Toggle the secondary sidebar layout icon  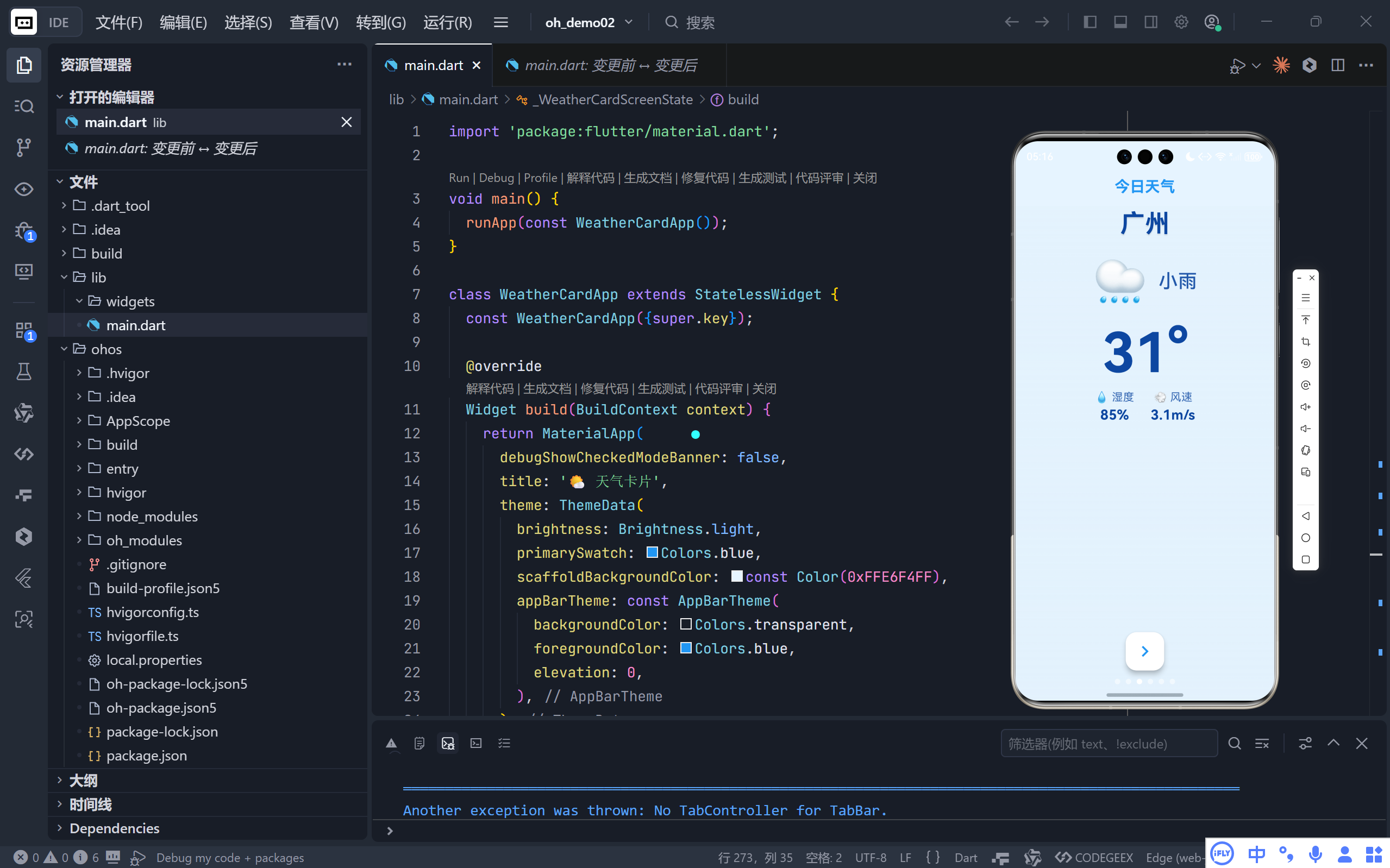tap(1150, 22)
